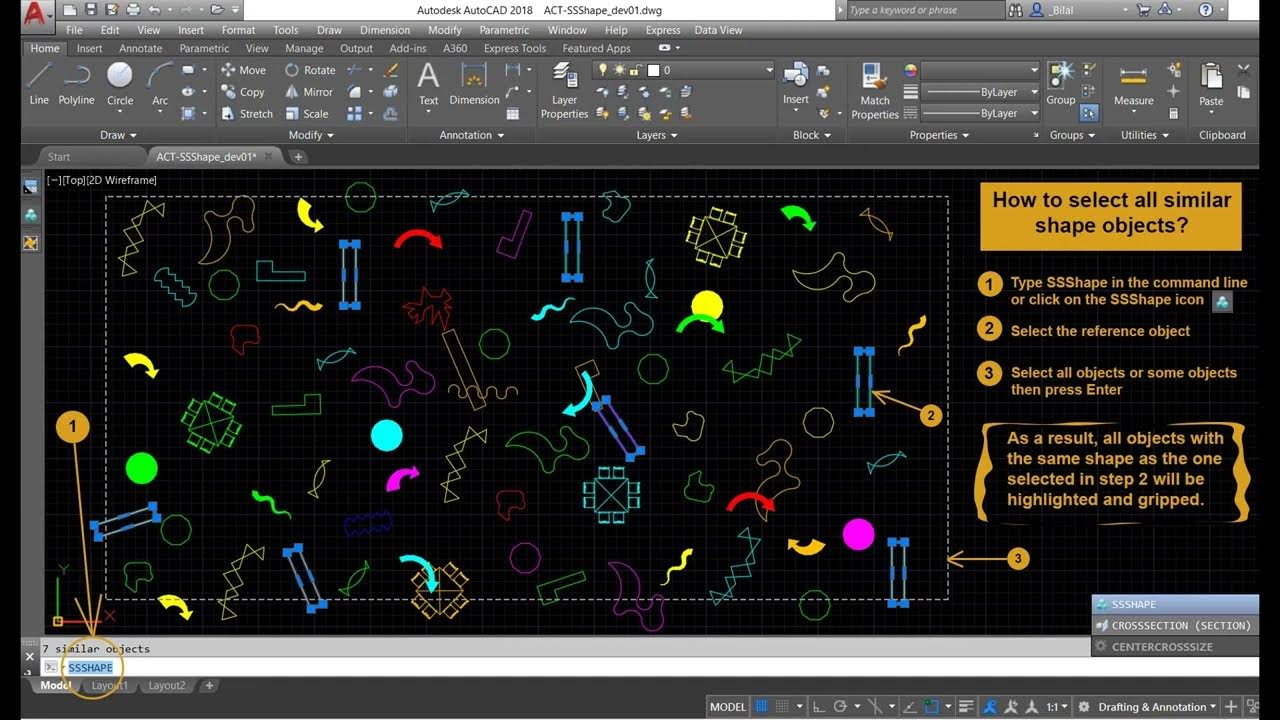The image size is (1280, 720).
Task: Click the Stretch tool
Action: coord(247,114)
